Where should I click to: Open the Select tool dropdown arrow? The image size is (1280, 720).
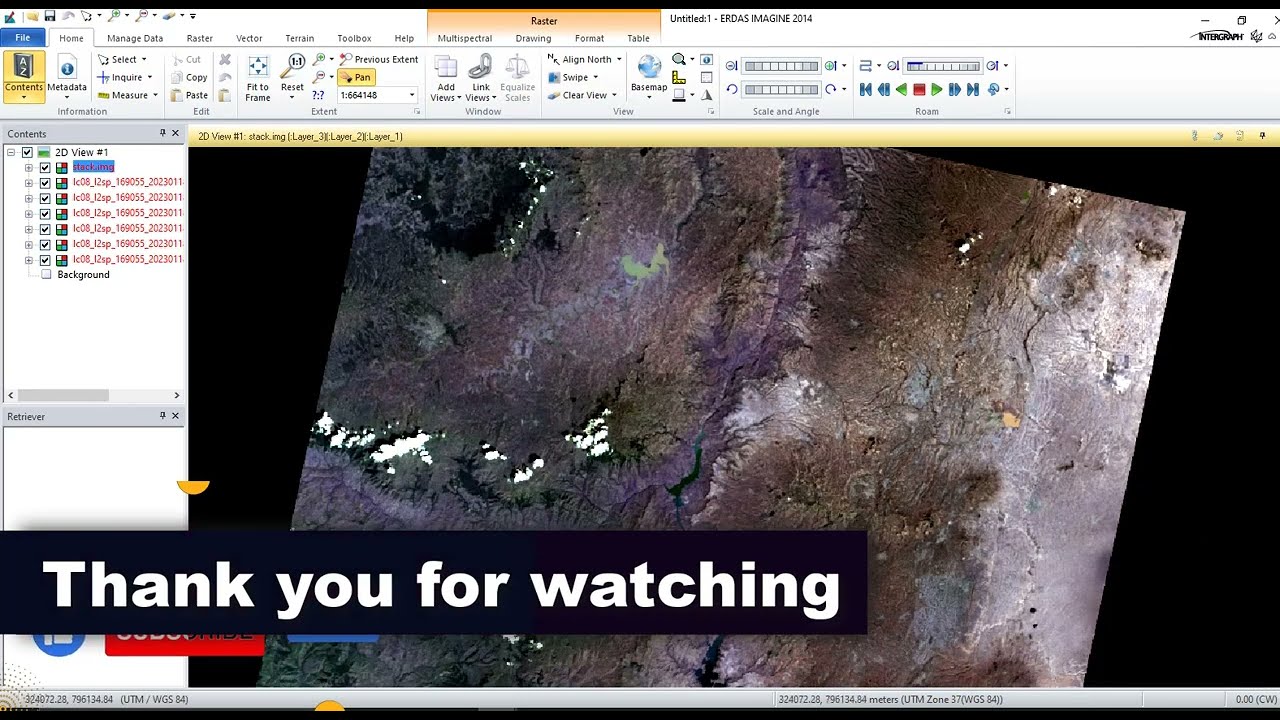pyautogui.click(x=144, y=60)
